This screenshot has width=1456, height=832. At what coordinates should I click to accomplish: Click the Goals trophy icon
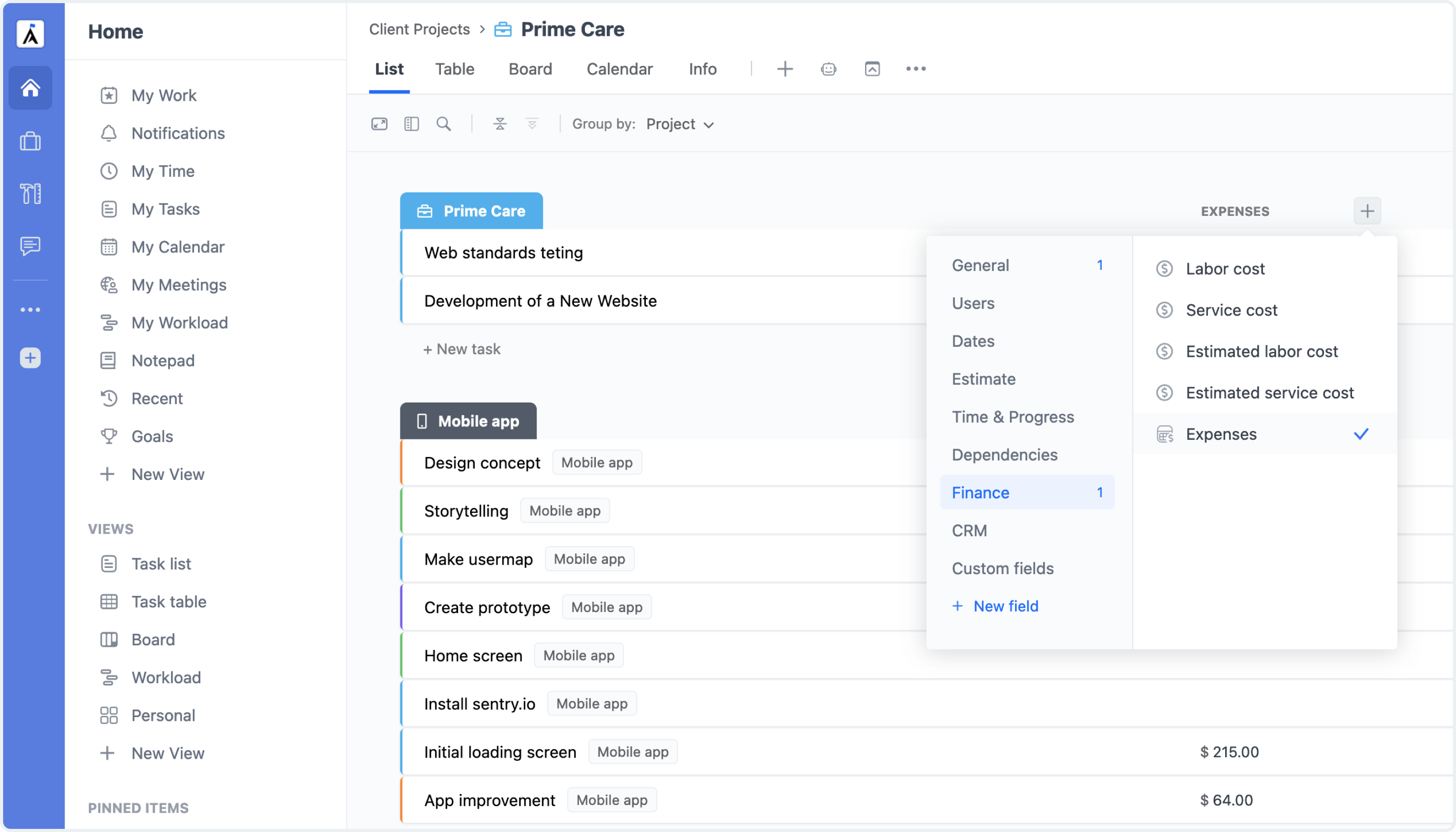click(x=109, y=437)
